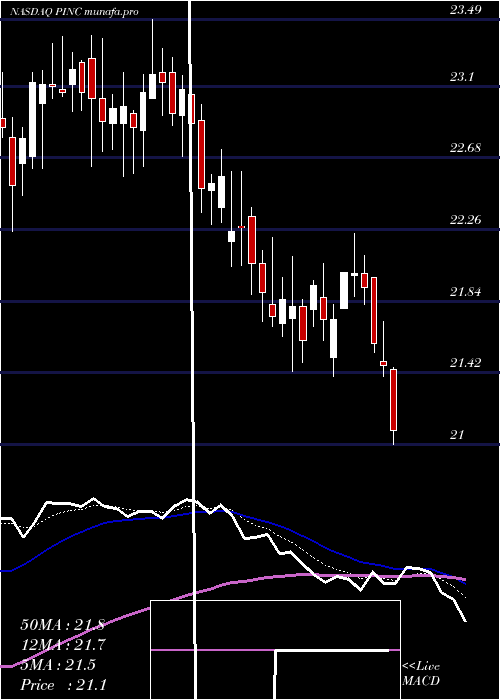Select the 22.68 price axis label
The width and height of the screenshot is (500, 700).
[x=466, y=148]
